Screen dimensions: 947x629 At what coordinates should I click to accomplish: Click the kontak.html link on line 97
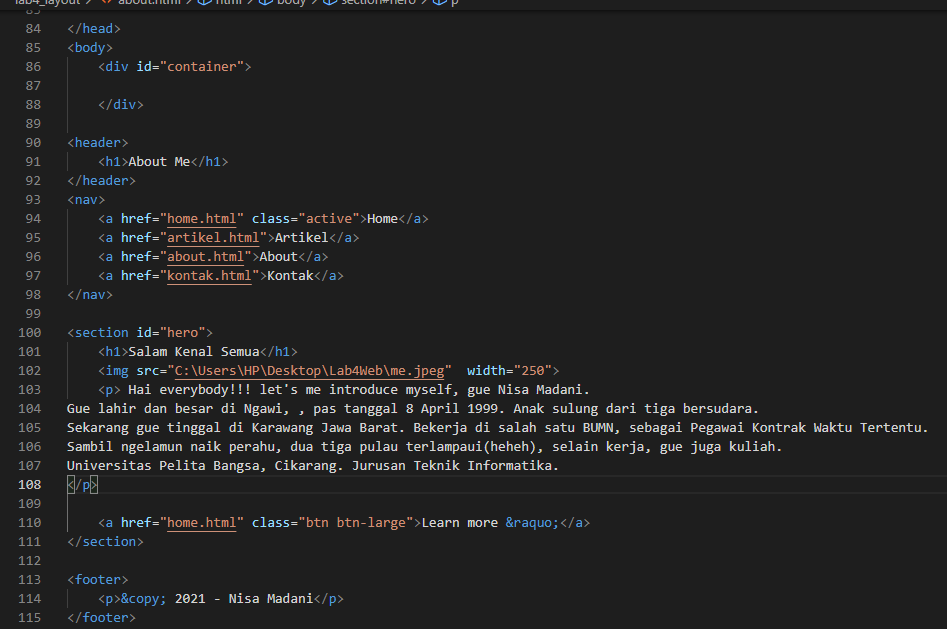[209, 275]
